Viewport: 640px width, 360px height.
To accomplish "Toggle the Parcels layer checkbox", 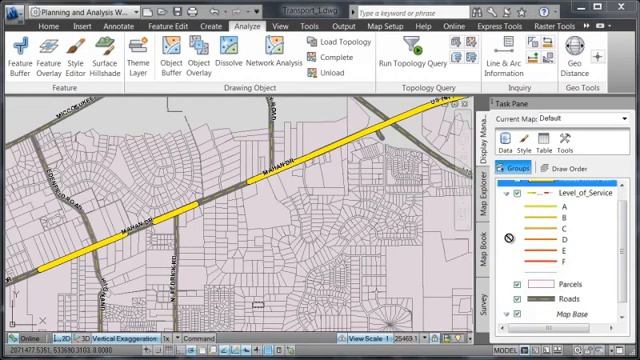I will point(517,284).
